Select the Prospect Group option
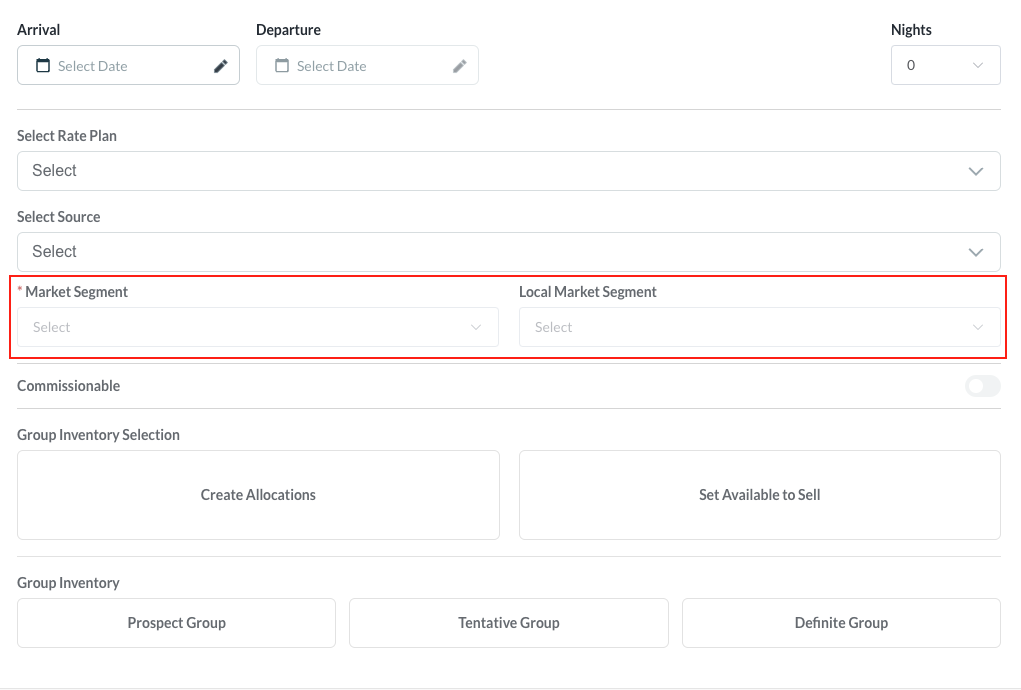This screenshot has width=1021, height=690. click(x=176, y=623)
